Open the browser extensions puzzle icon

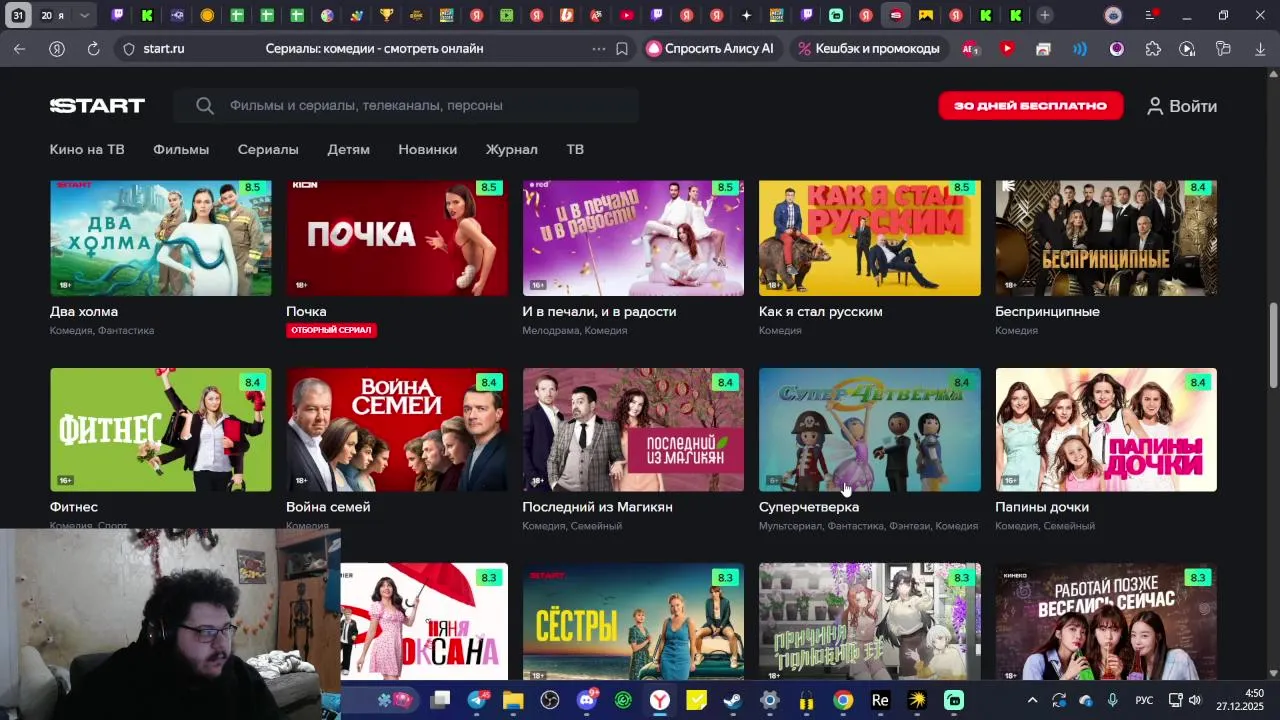click(1153, 48)
